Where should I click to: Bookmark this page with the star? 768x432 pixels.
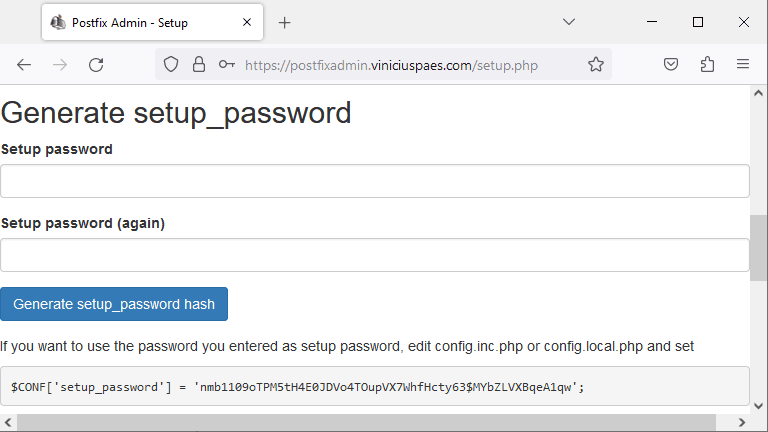pos(596,64)
